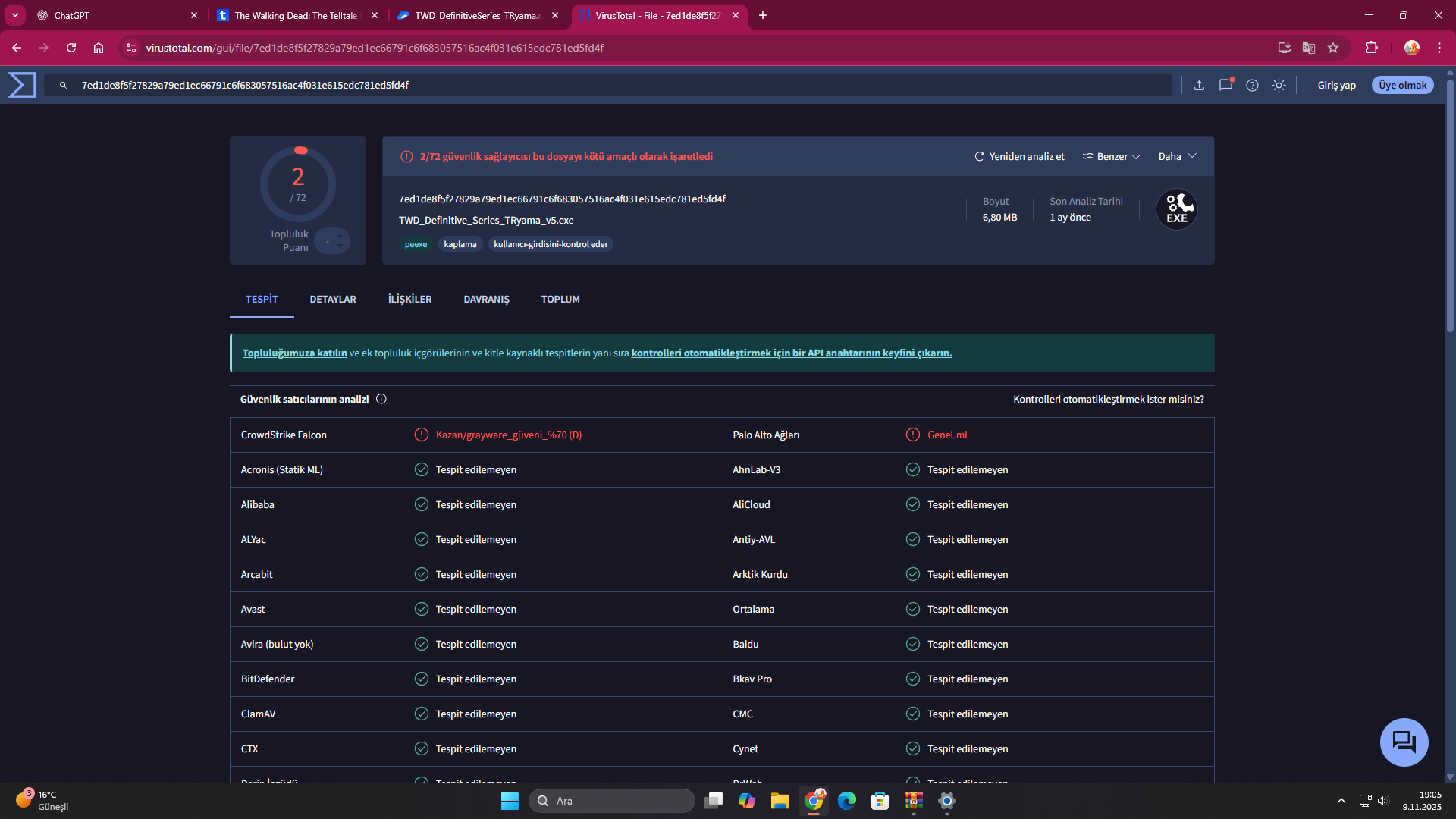The image size is (1456, 819).
Task: Open Microsoft Edge from the taskbar
Action: point(847,801)
